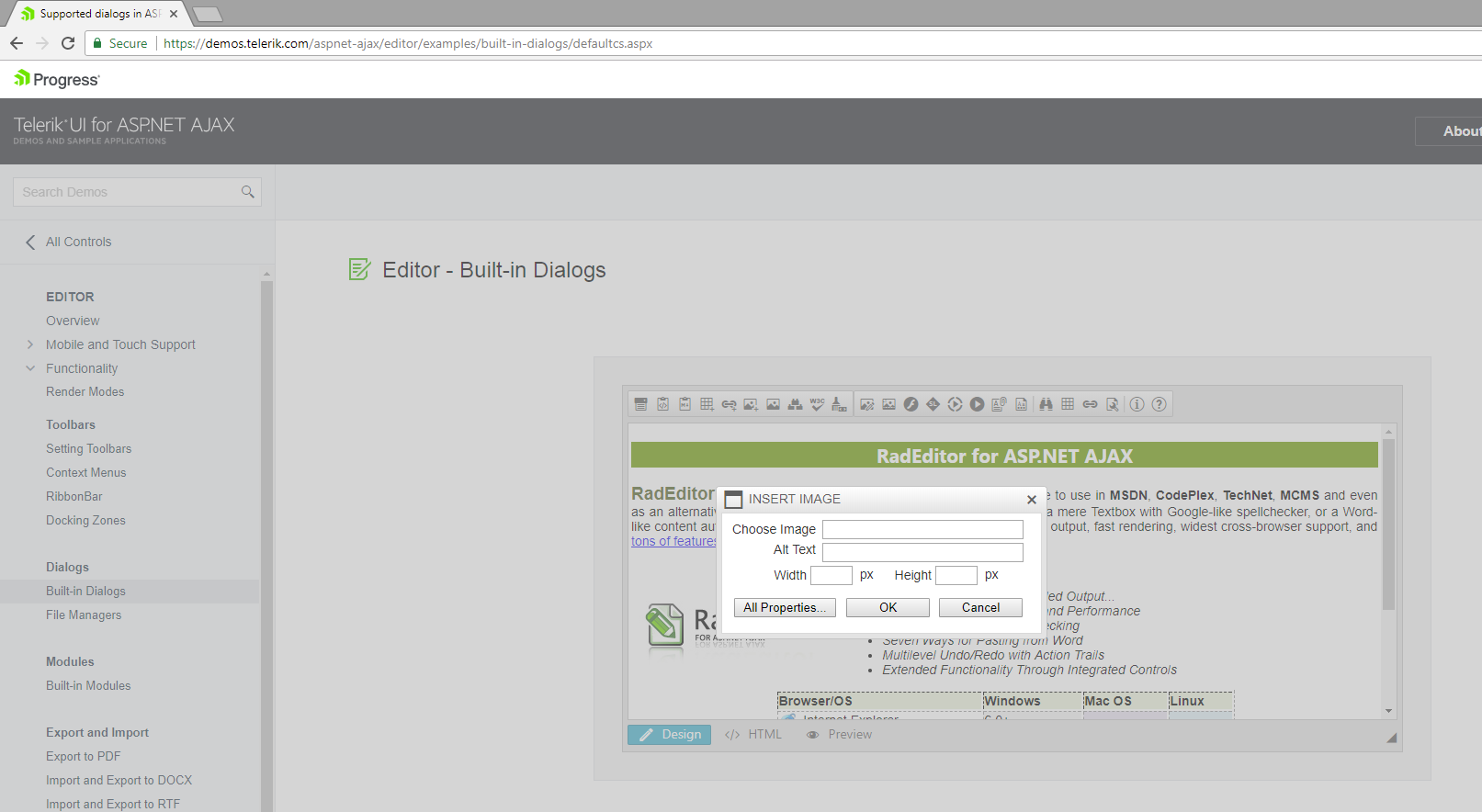Open Render Modes demo
Screen dimensions: 1482x812
point(85,392)
